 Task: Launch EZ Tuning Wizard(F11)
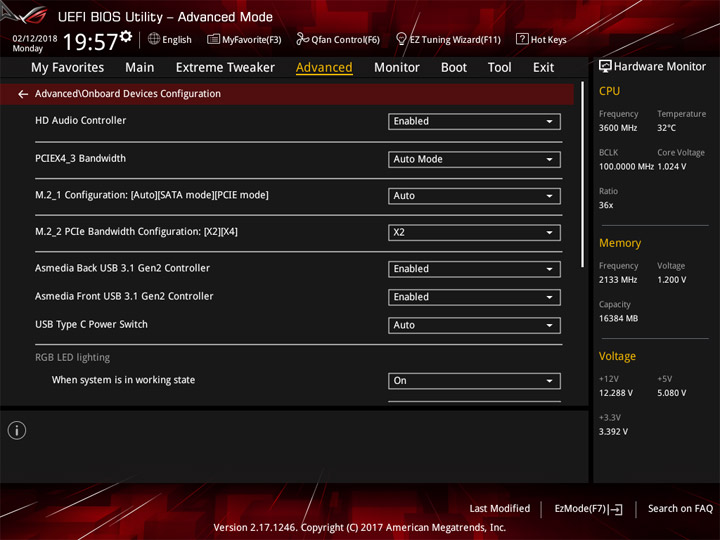point(448,39)
